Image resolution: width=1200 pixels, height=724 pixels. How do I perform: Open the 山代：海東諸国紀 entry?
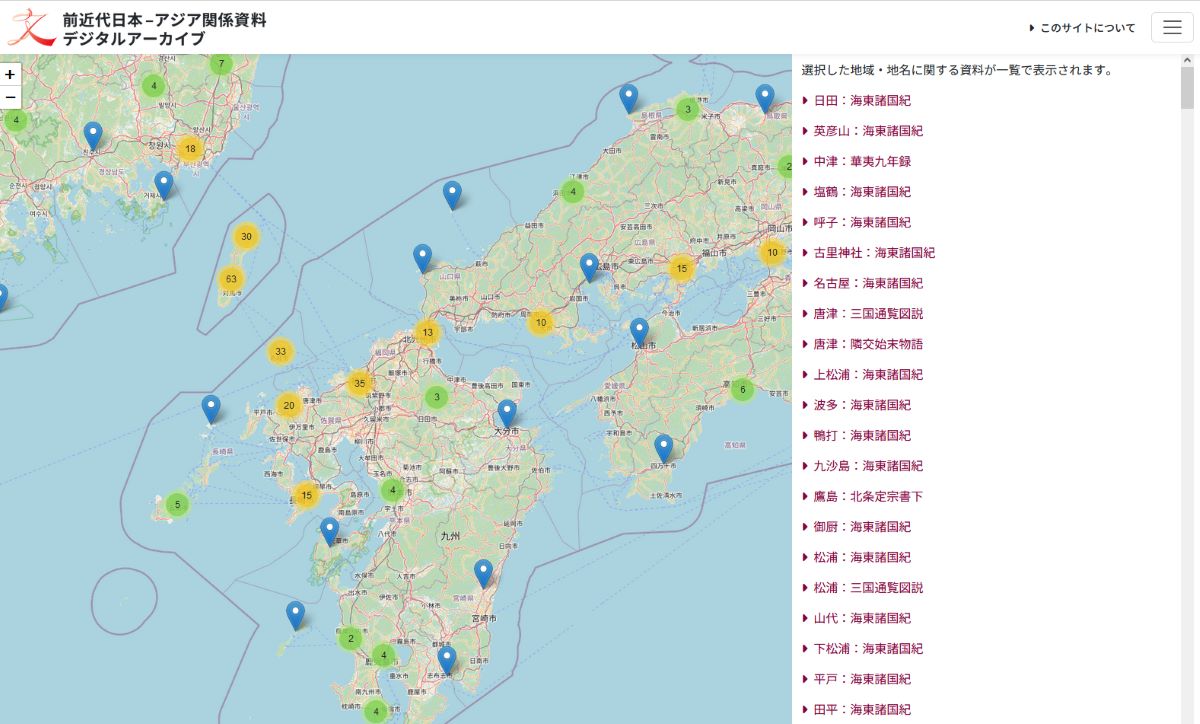tap(862, 618)
